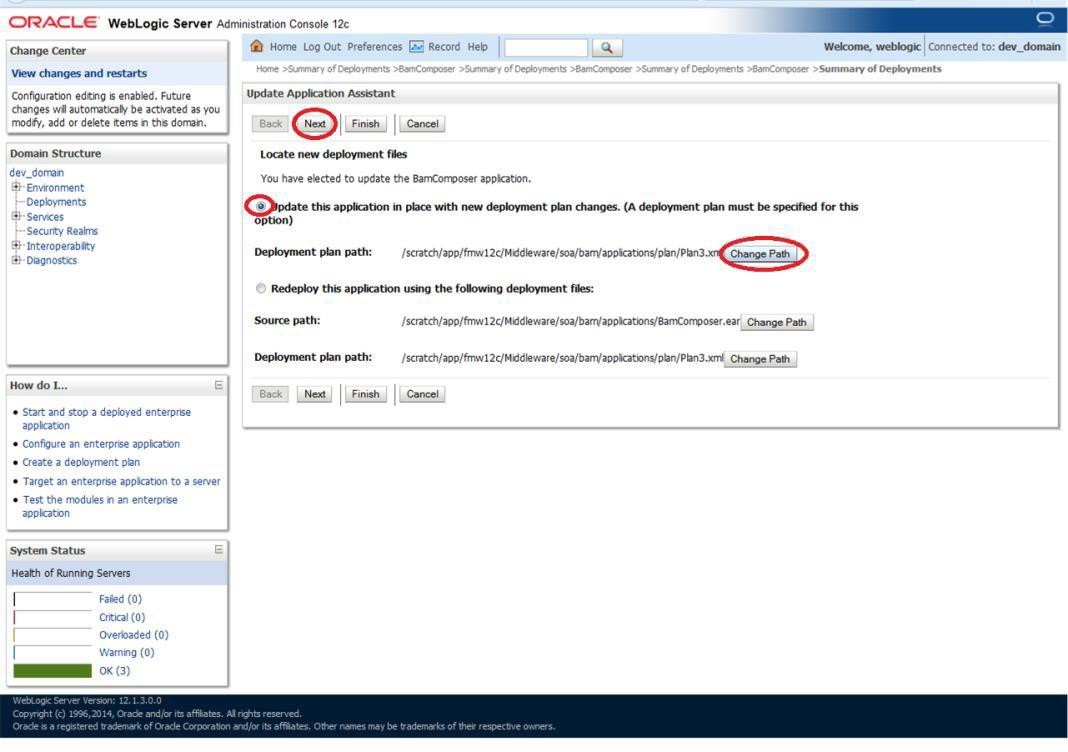Click the toolbar search input field
The width and height of the screenshot is (1068, 752).
click(x=546, y=48)
